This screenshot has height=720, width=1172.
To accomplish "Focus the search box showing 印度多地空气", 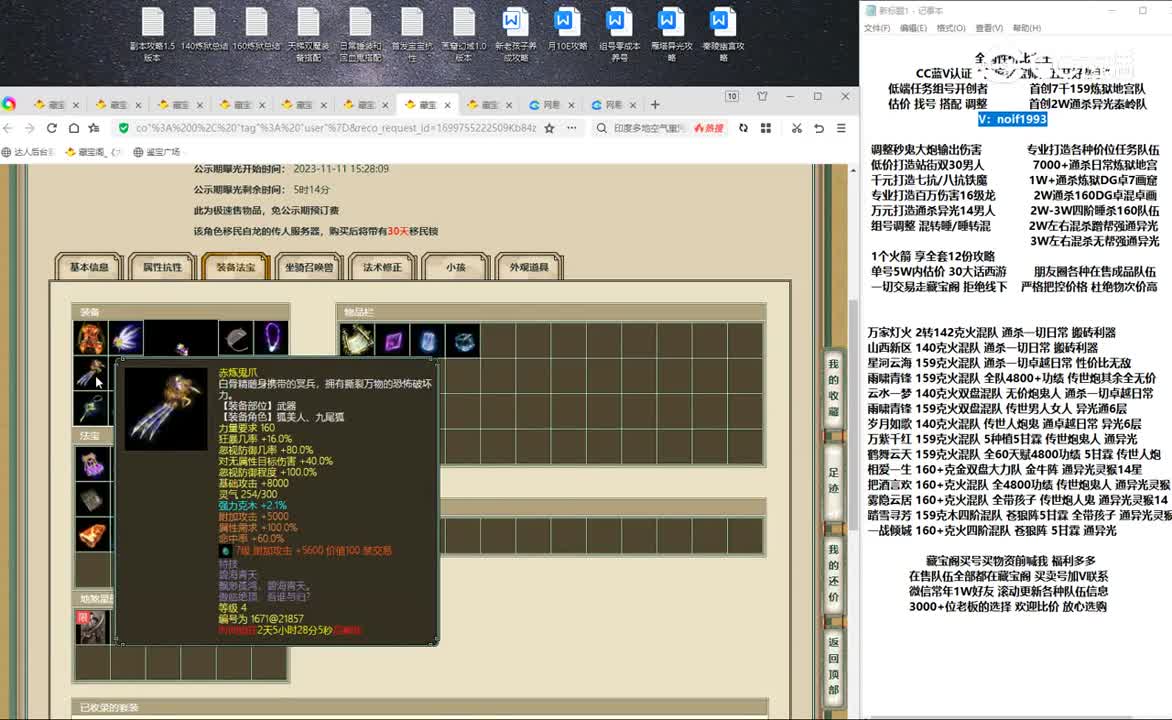I will 649,129.
